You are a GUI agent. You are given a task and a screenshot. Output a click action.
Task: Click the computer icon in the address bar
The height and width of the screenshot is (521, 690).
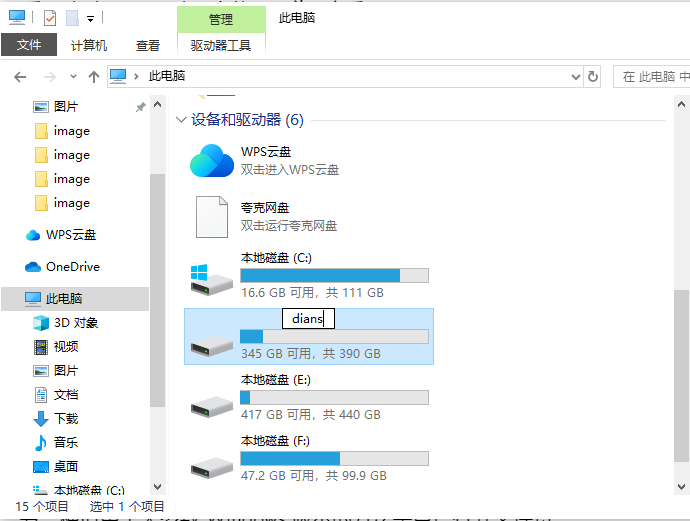coord(118,76)
